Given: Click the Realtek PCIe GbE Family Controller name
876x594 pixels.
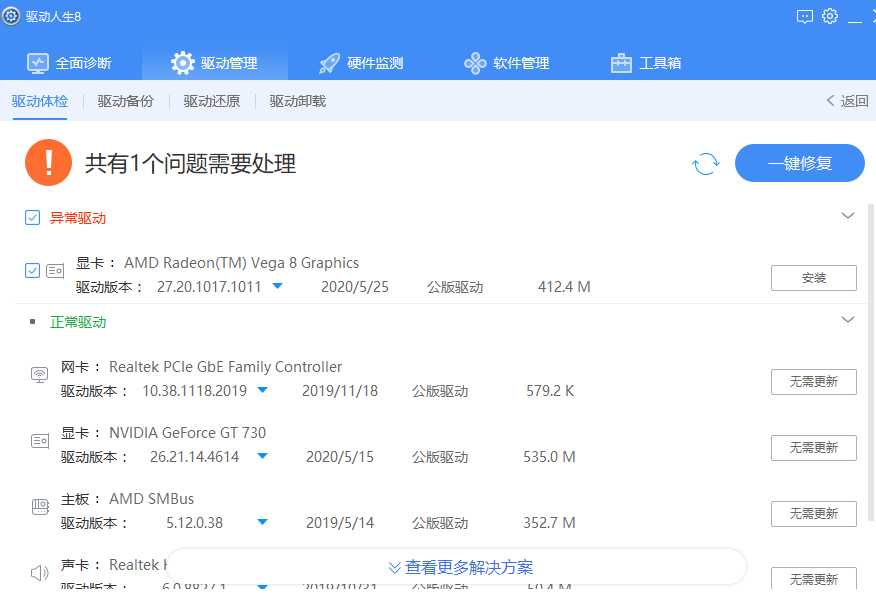Looking at the screenshot, I should pos(225,367).
